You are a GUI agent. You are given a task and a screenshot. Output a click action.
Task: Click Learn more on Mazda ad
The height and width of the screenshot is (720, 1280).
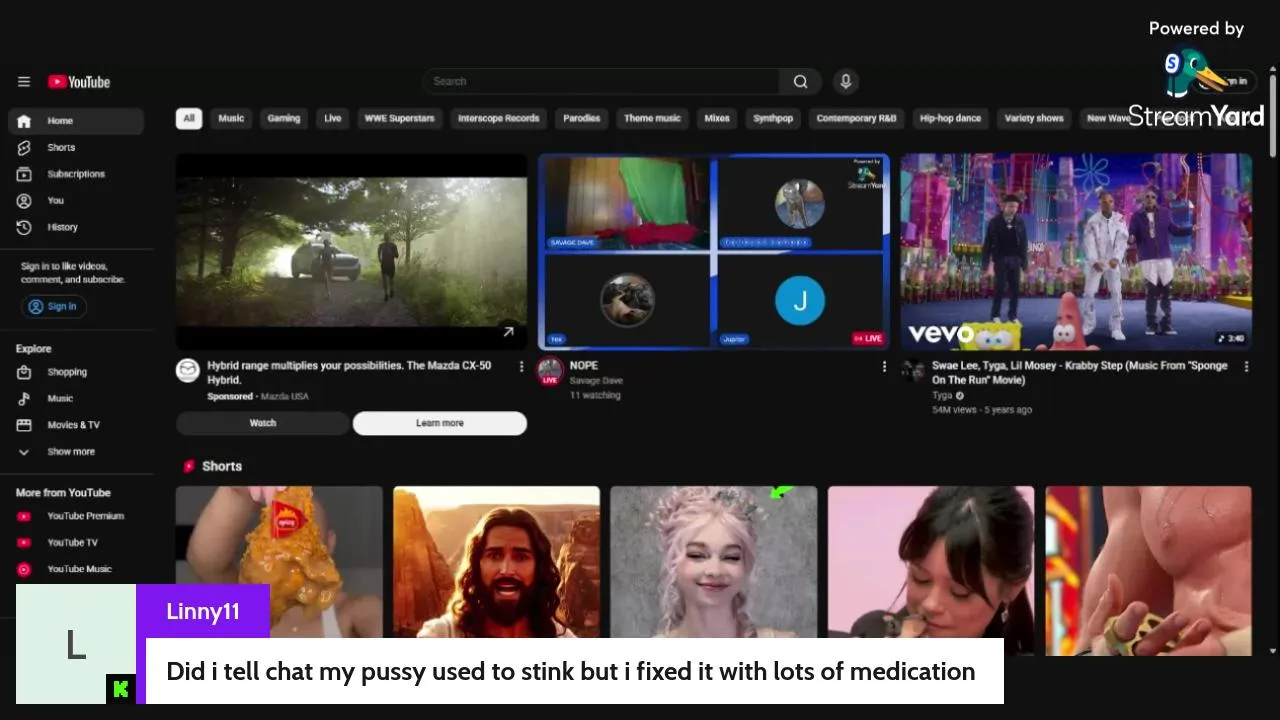(x=440, y=423)
